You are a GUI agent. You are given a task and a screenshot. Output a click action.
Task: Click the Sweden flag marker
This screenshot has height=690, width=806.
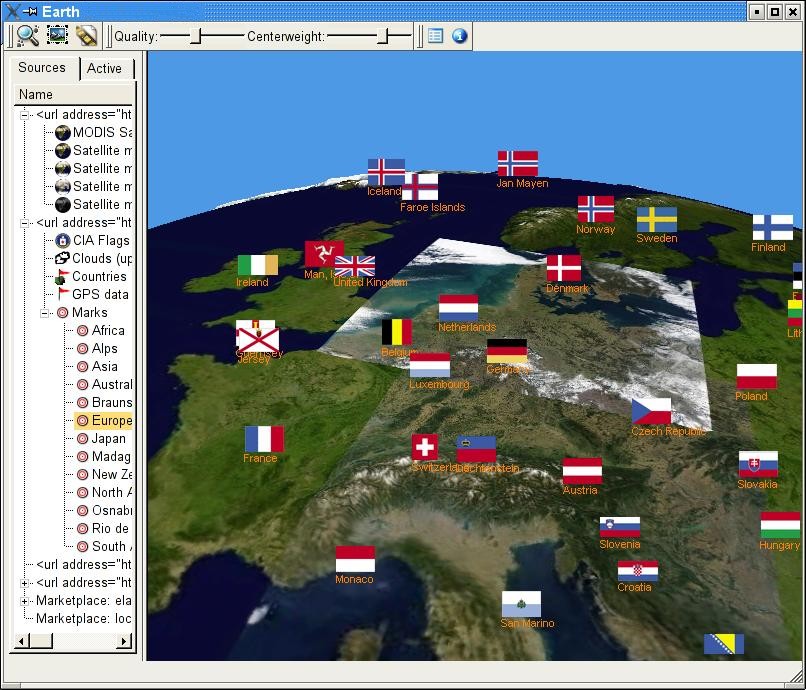coord(656,219)
